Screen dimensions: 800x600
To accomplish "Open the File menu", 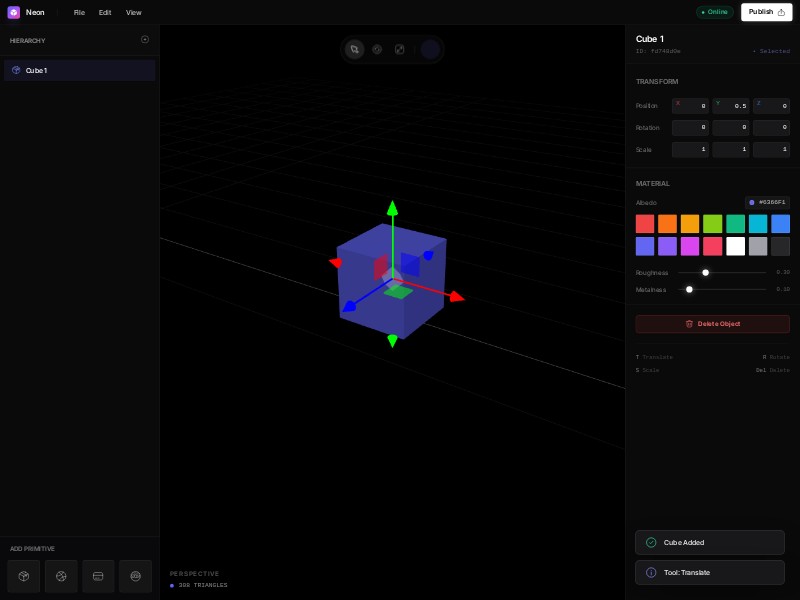I will point(78,13).
